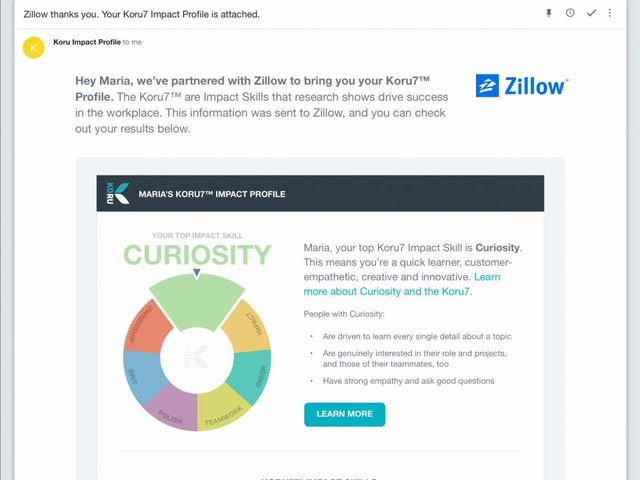640x480 pixels.
Task: Click the Koru Impact Profile sender name
Action: tap(87, 42)
